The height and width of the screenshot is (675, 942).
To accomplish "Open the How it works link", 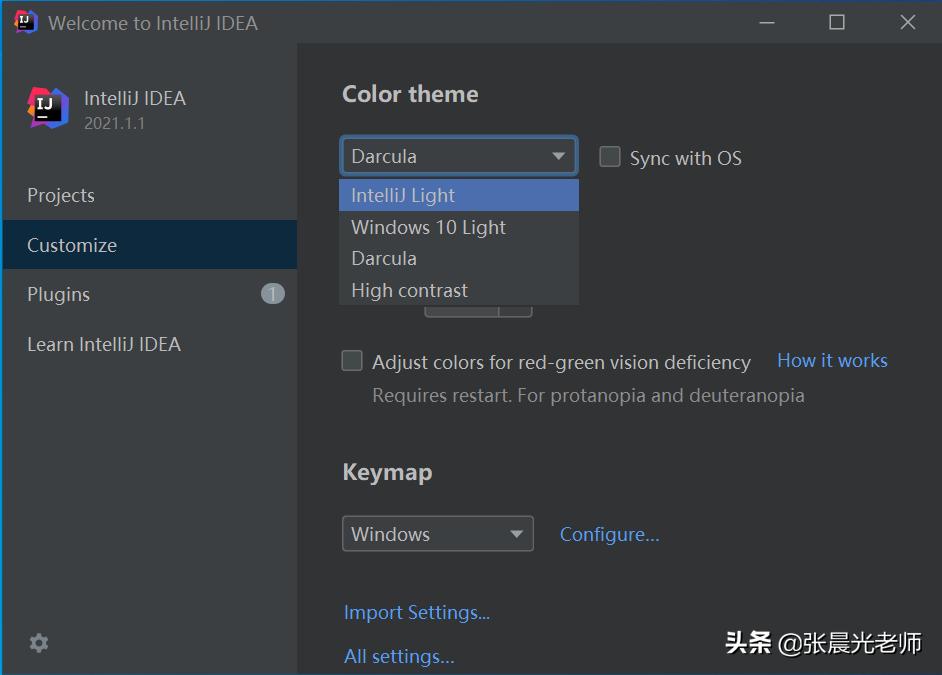I will [x=832, y=361].
